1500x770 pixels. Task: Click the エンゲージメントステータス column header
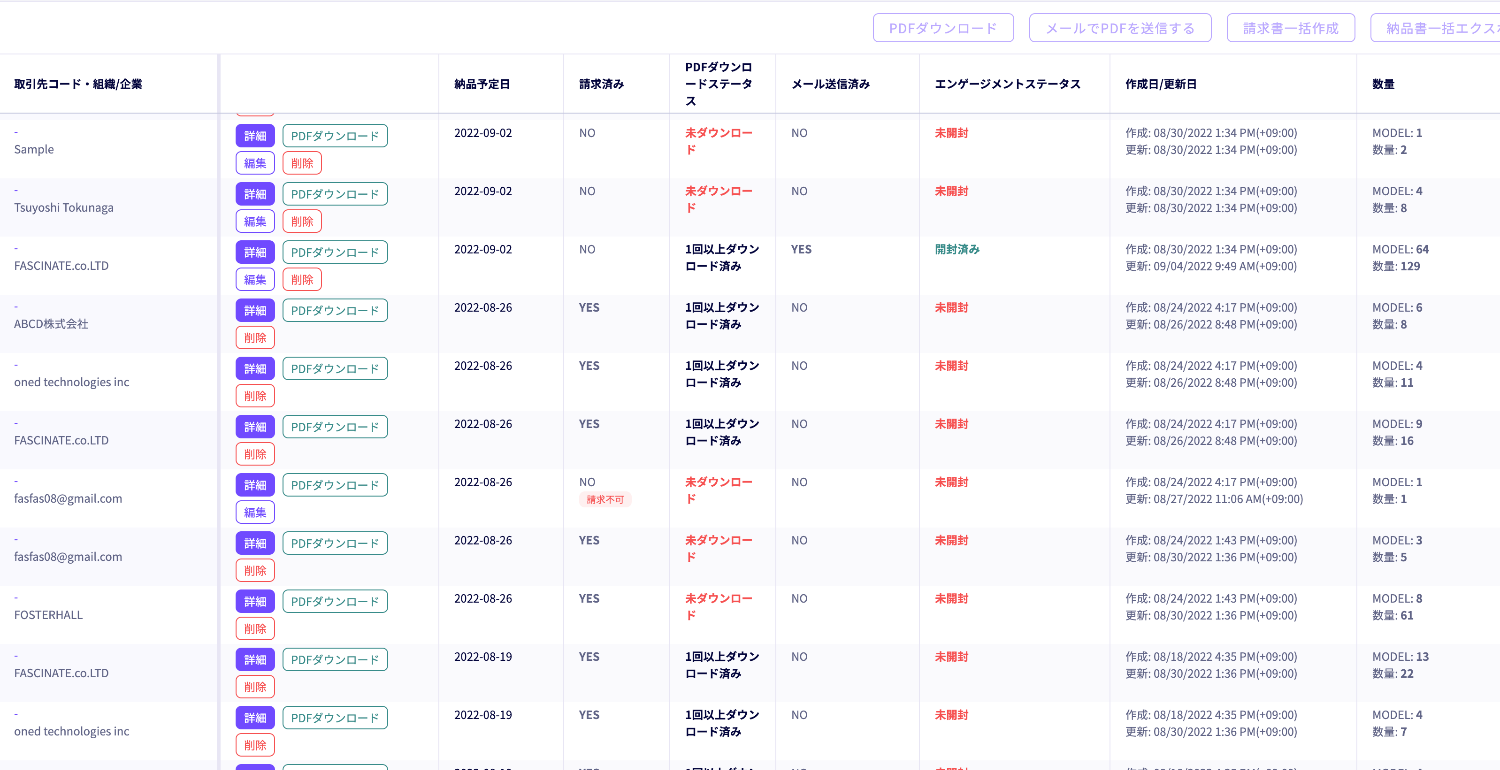click(1008, 84)
